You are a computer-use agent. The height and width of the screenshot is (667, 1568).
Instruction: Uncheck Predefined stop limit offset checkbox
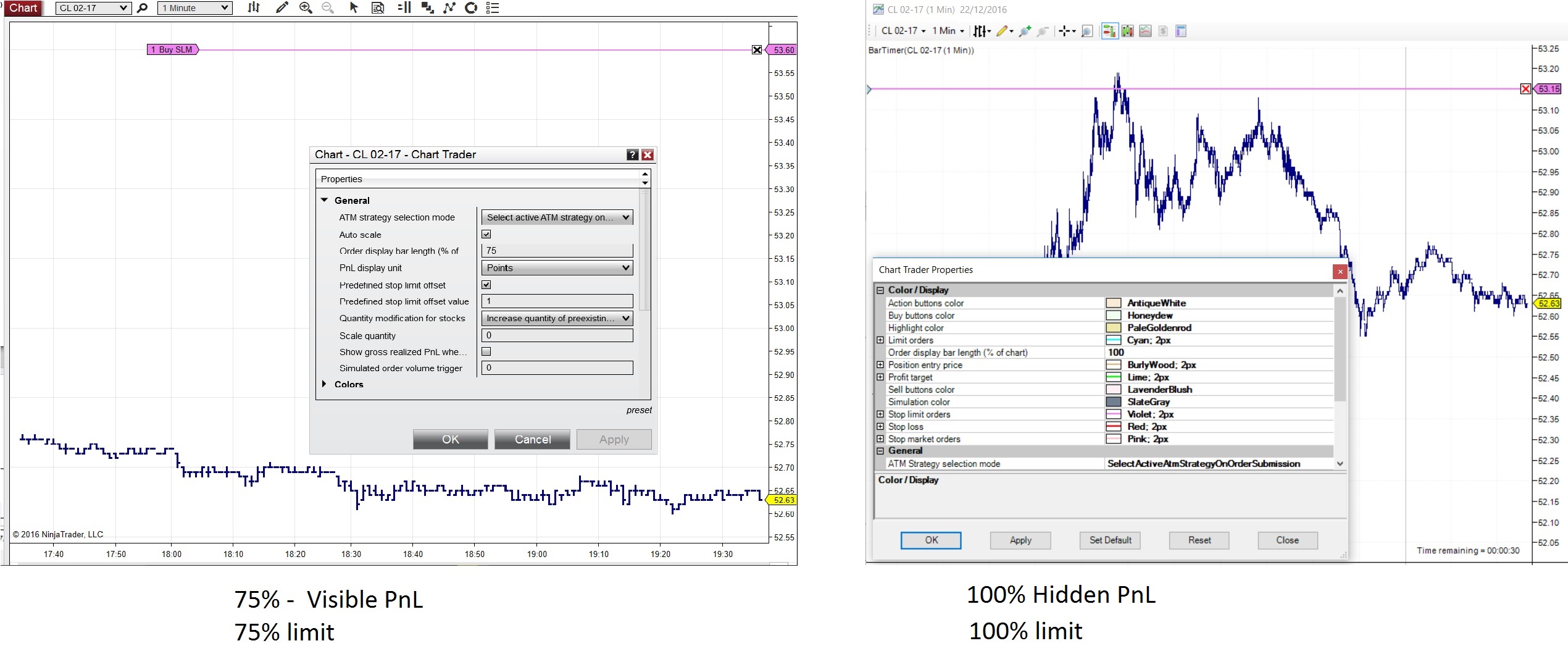coord(486,285)
